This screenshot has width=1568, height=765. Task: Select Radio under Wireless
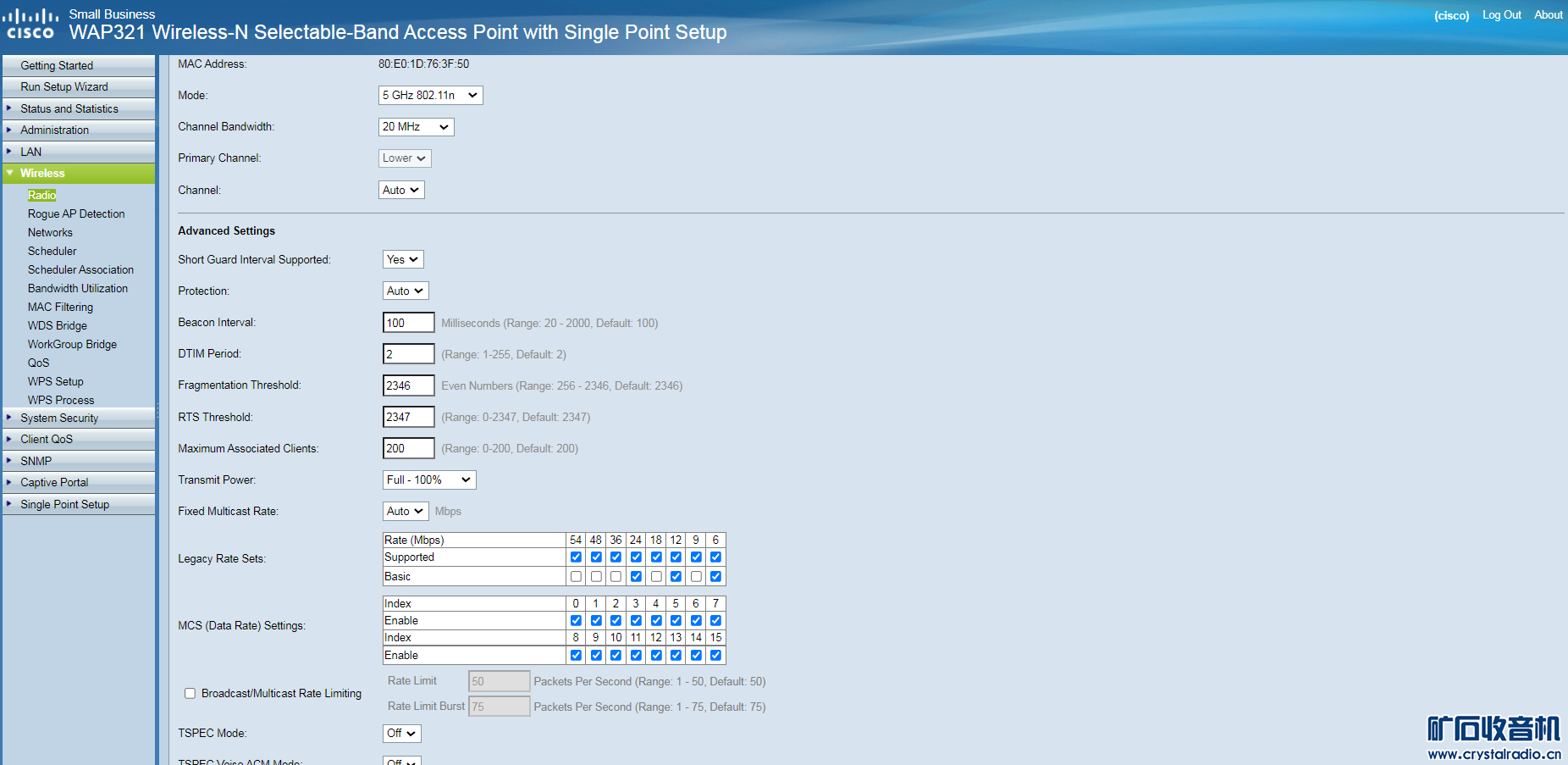41,195
